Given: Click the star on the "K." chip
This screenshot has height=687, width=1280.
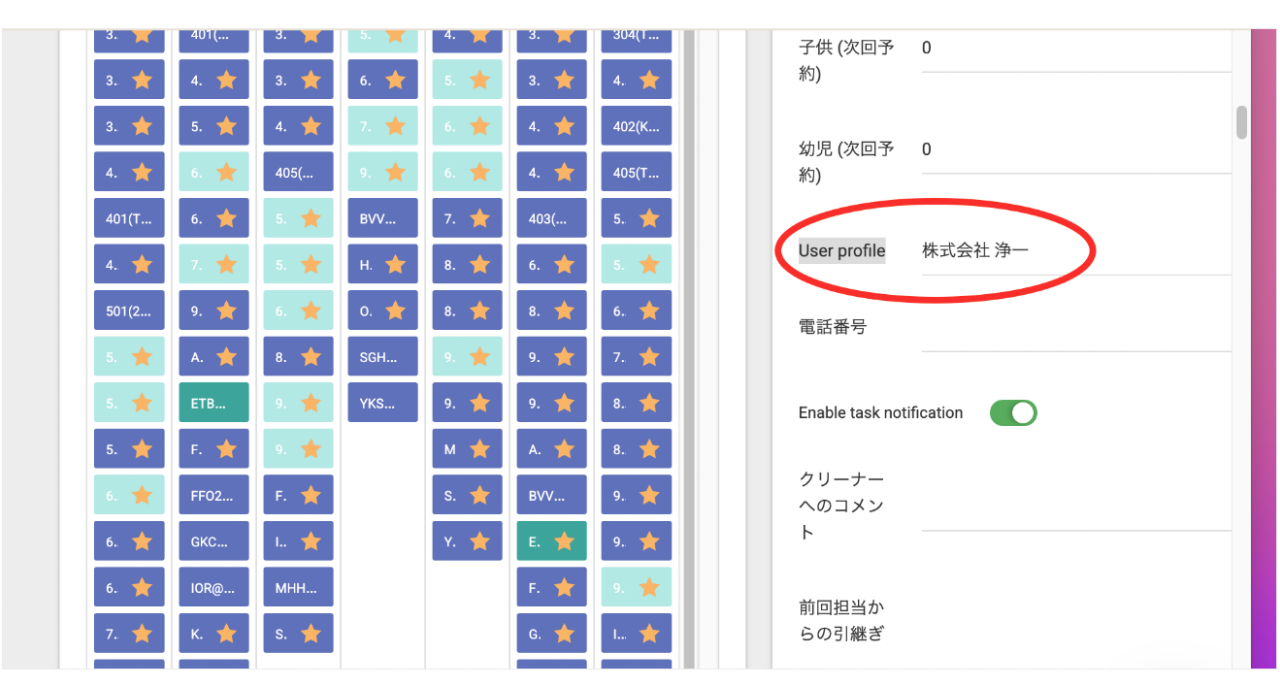Looking at the screenshot, I should pyautogui.click(x=226, y=634).
